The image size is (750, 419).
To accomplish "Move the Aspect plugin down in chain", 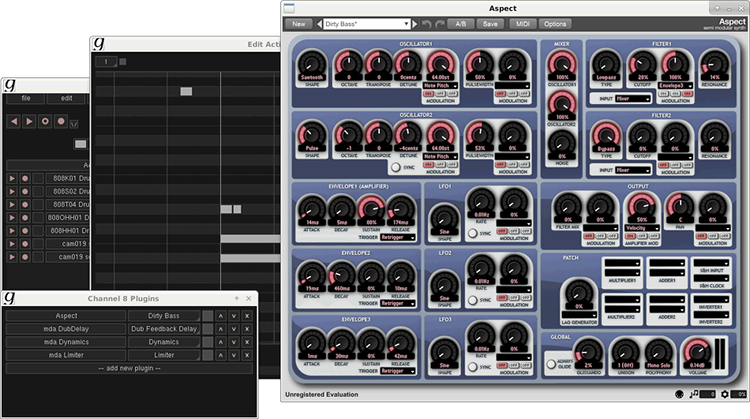I will (233, 316).
